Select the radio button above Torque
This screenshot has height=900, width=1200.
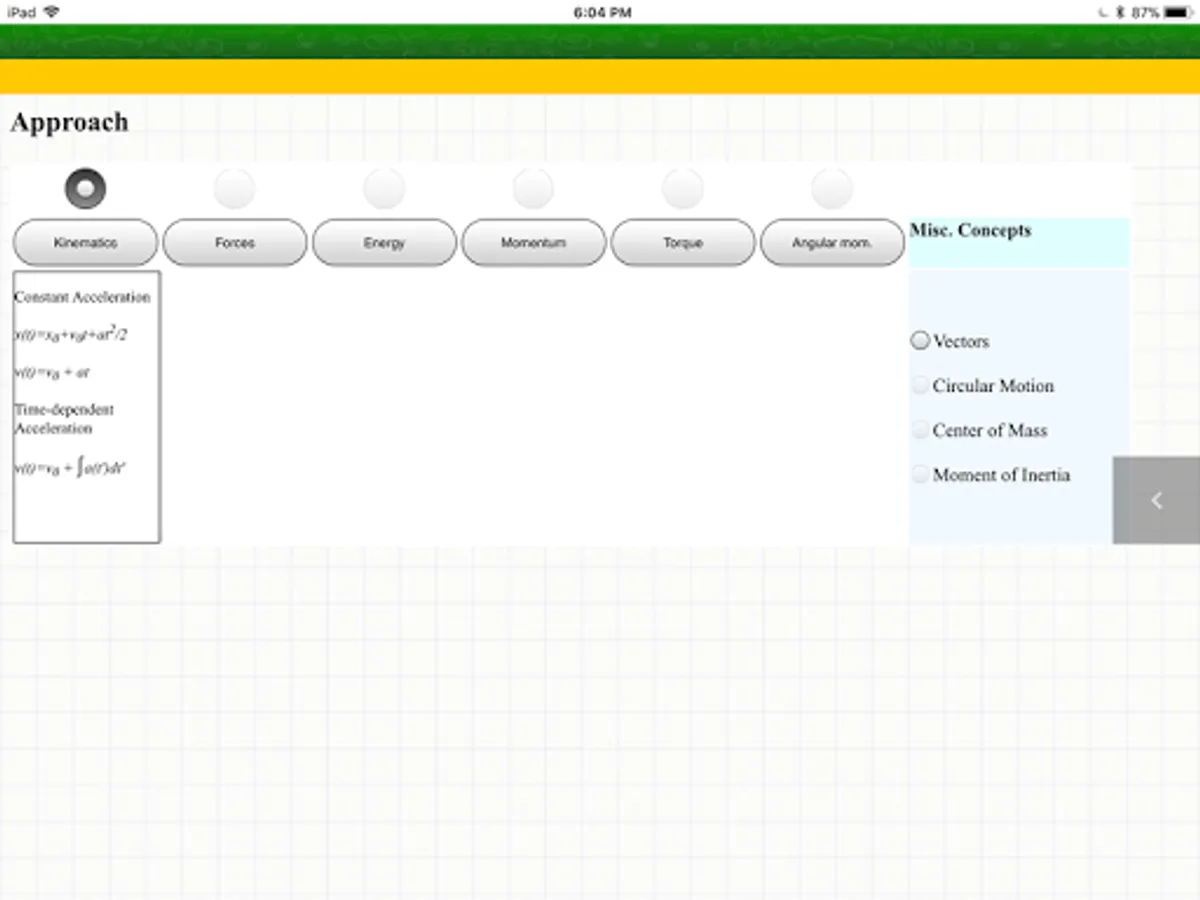[683, 188]
